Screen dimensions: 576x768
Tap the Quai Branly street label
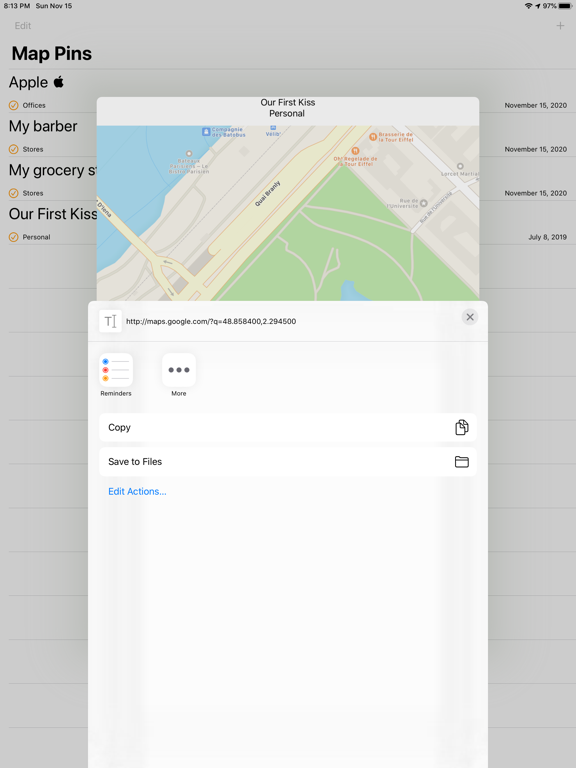point(268,193)
